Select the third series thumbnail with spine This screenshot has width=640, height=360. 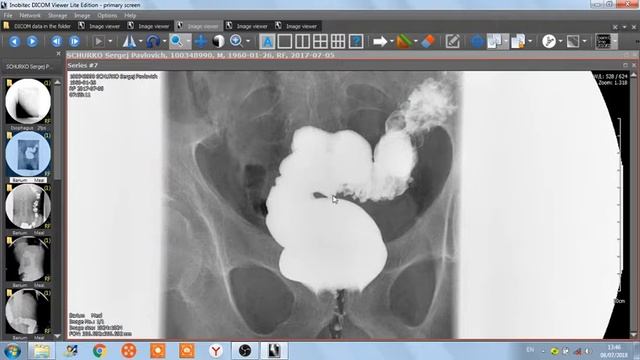(28, 207)
